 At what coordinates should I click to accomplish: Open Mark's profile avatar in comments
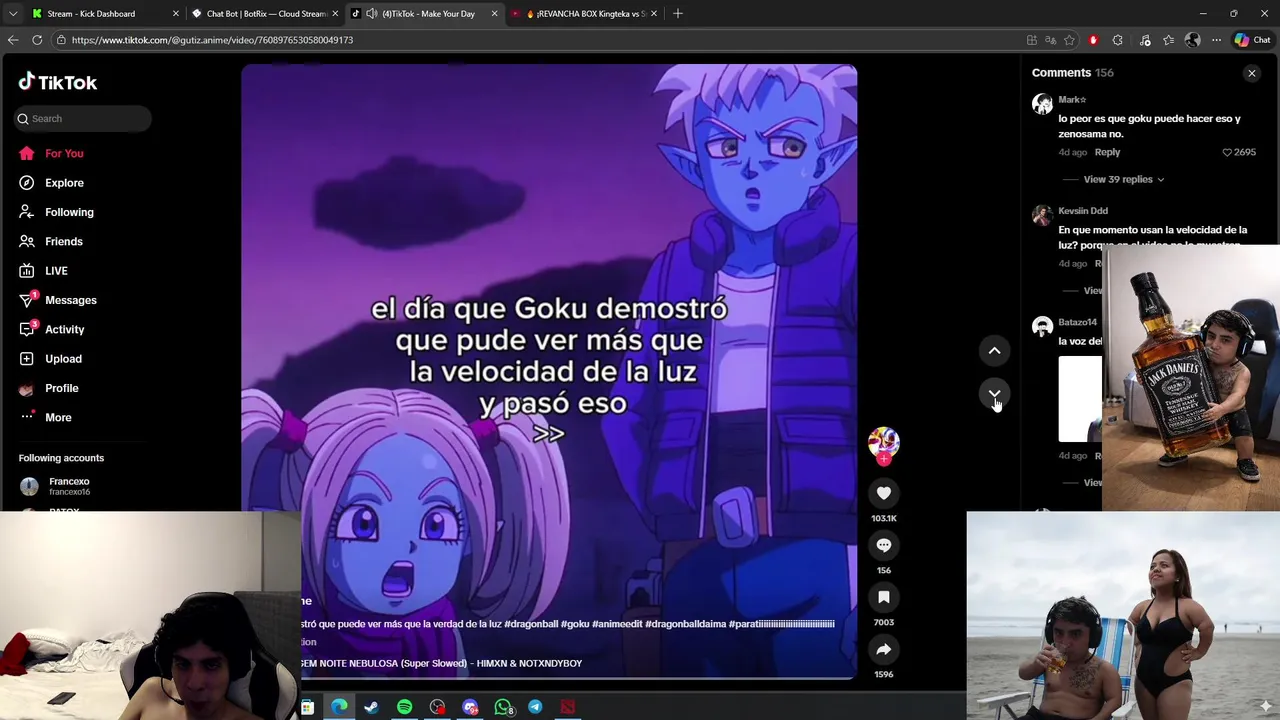click(x=1042, y=104)
